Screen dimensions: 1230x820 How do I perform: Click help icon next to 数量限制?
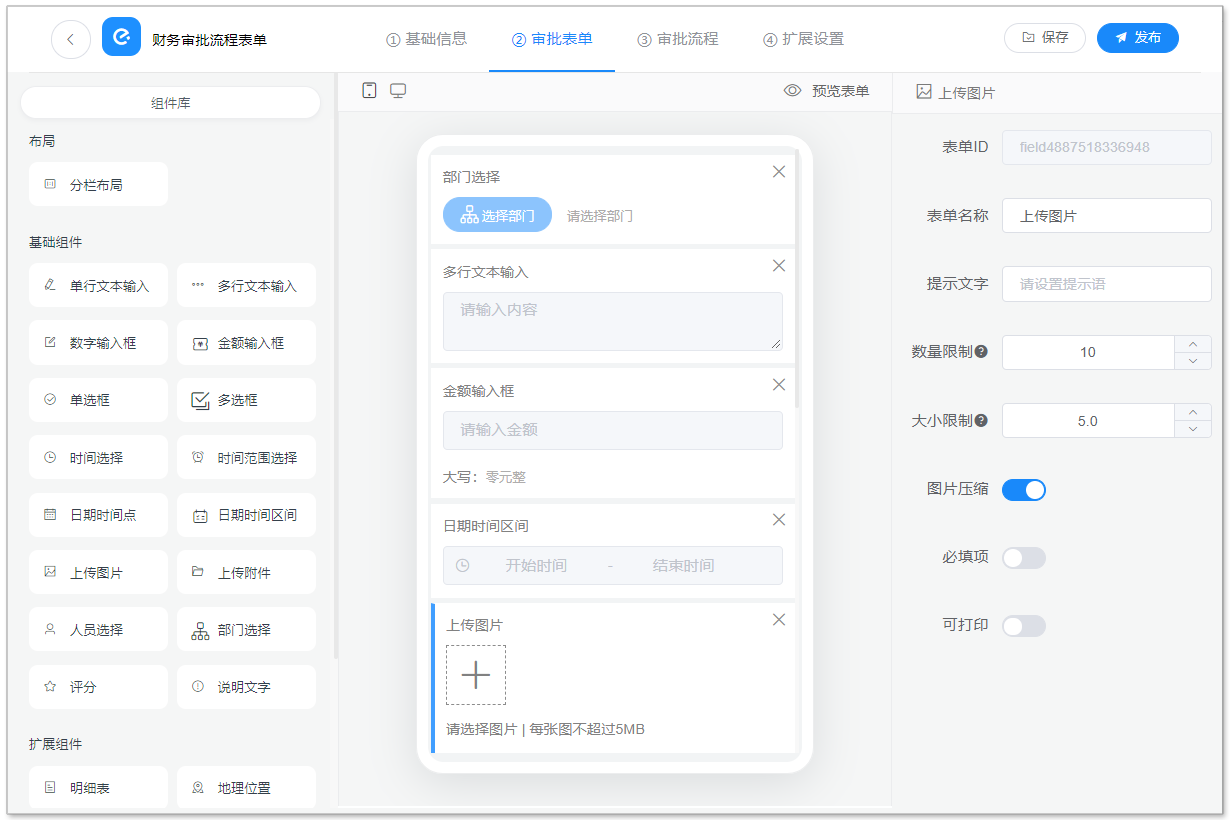pos(981,352)
